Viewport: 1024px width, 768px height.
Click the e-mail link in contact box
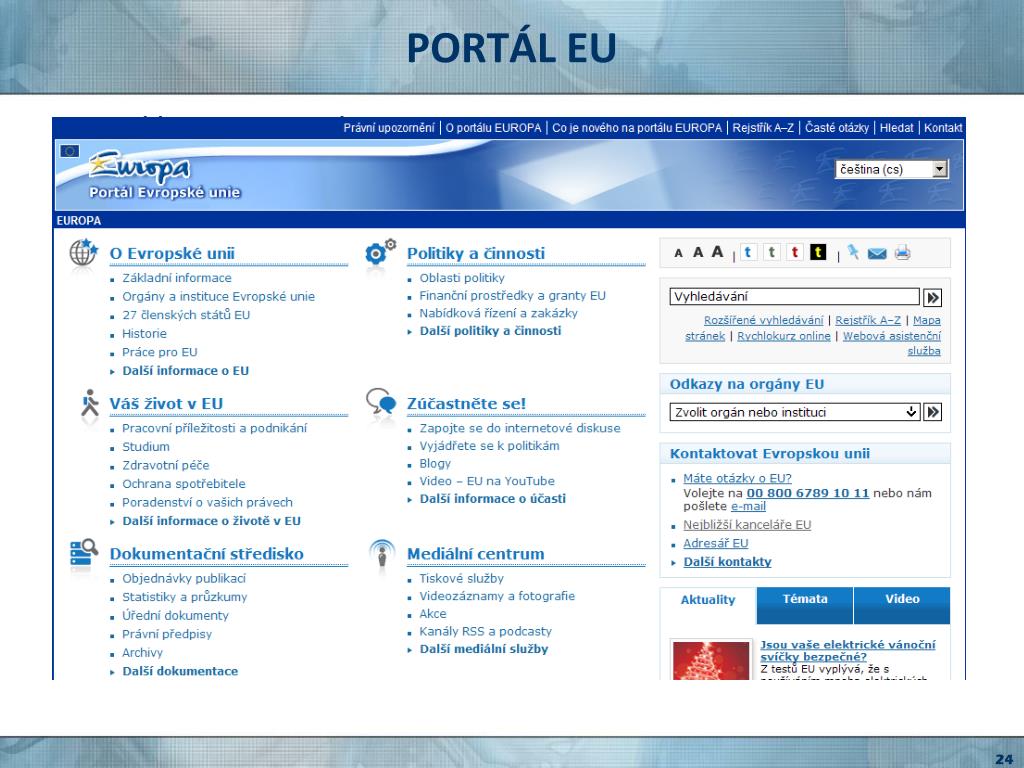[748, 507]
